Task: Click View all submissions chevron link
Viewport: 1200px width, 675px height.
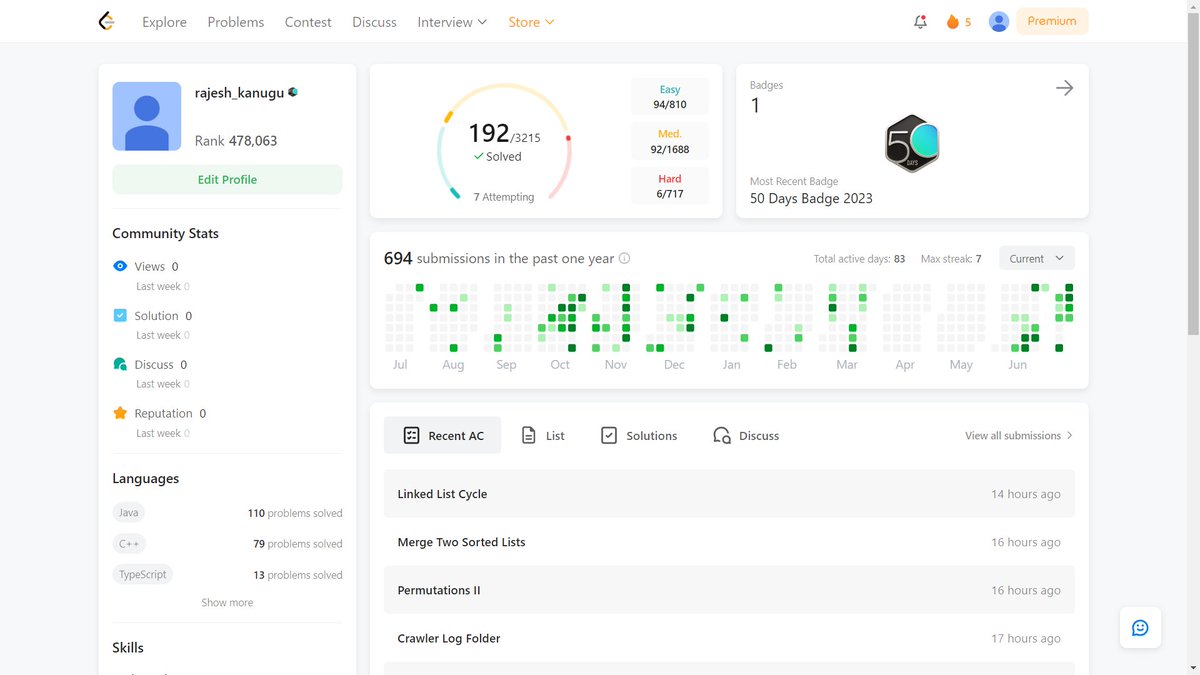Action: 1019,435
